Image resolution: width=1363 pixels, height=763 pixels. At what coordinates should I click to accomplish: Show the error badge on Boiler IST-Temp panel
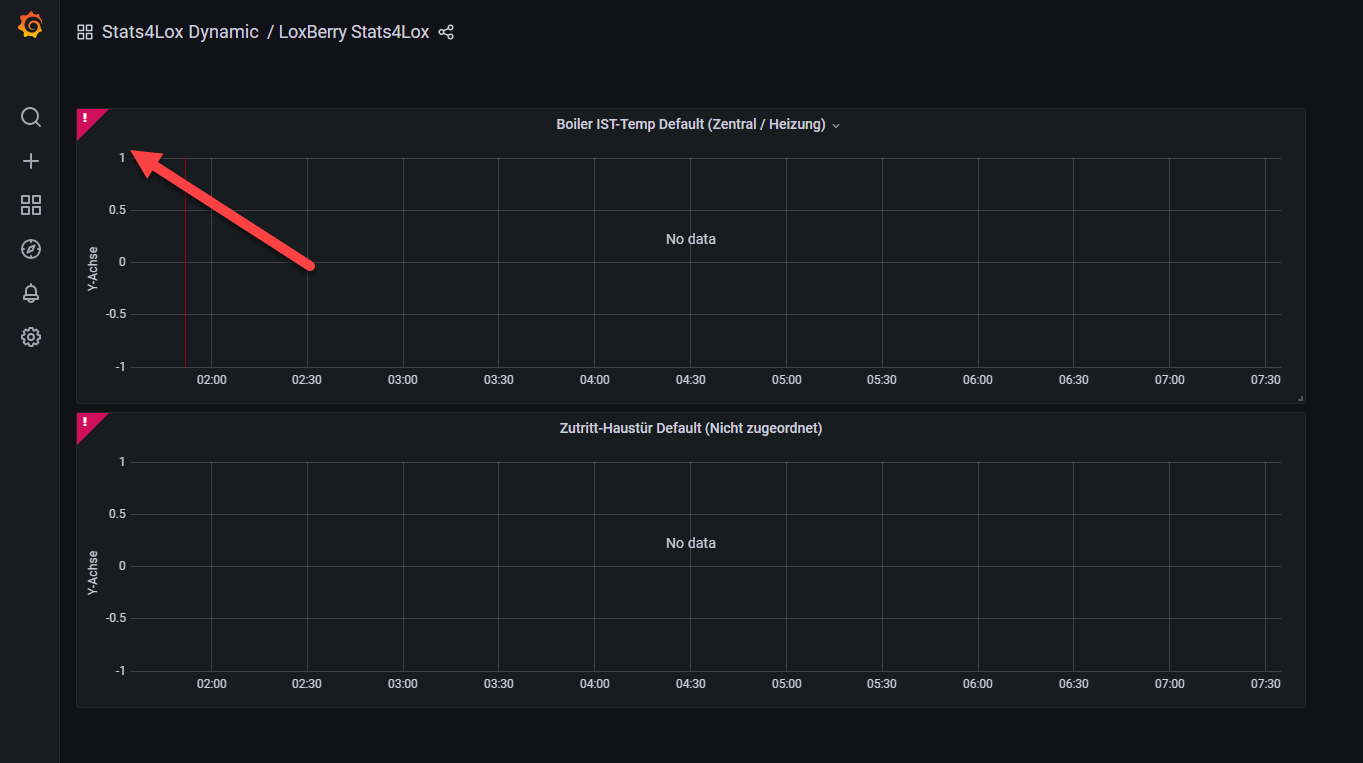point(87,119)
